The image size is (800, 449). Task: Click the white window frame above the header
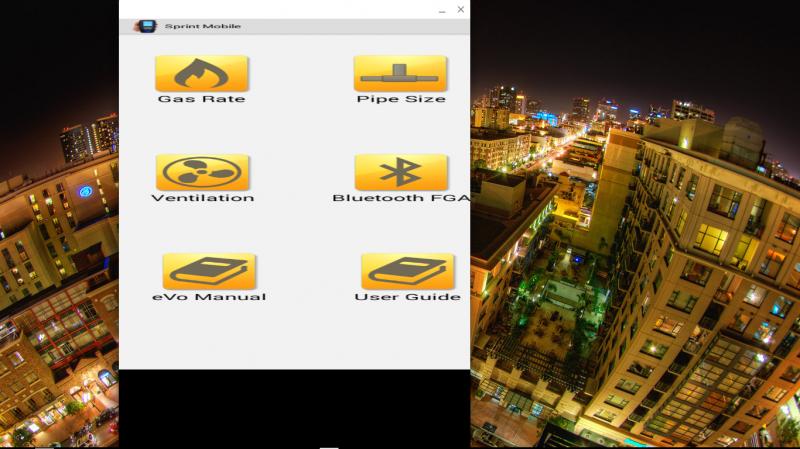280,8
